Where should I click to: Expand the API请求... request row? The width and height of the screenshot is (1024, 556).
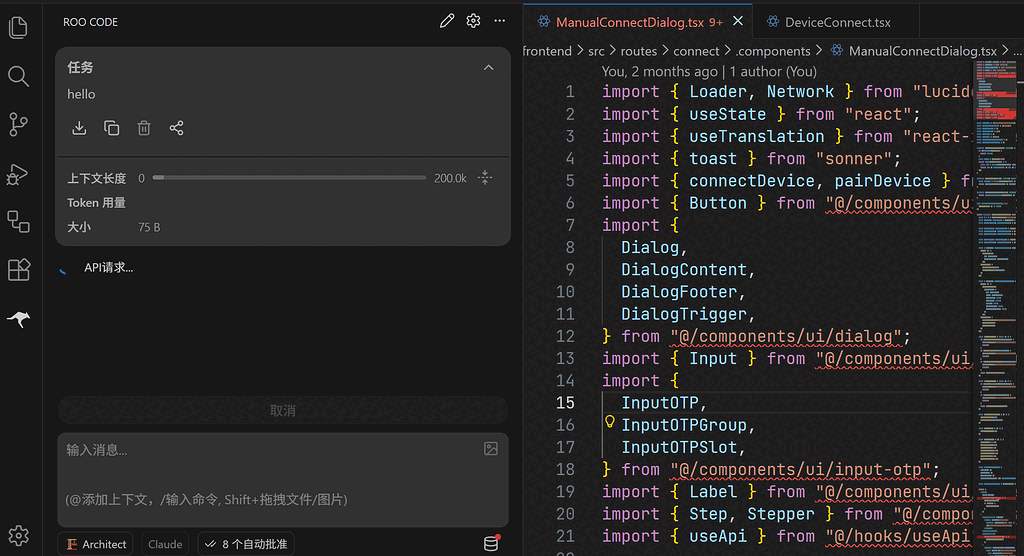108,267
